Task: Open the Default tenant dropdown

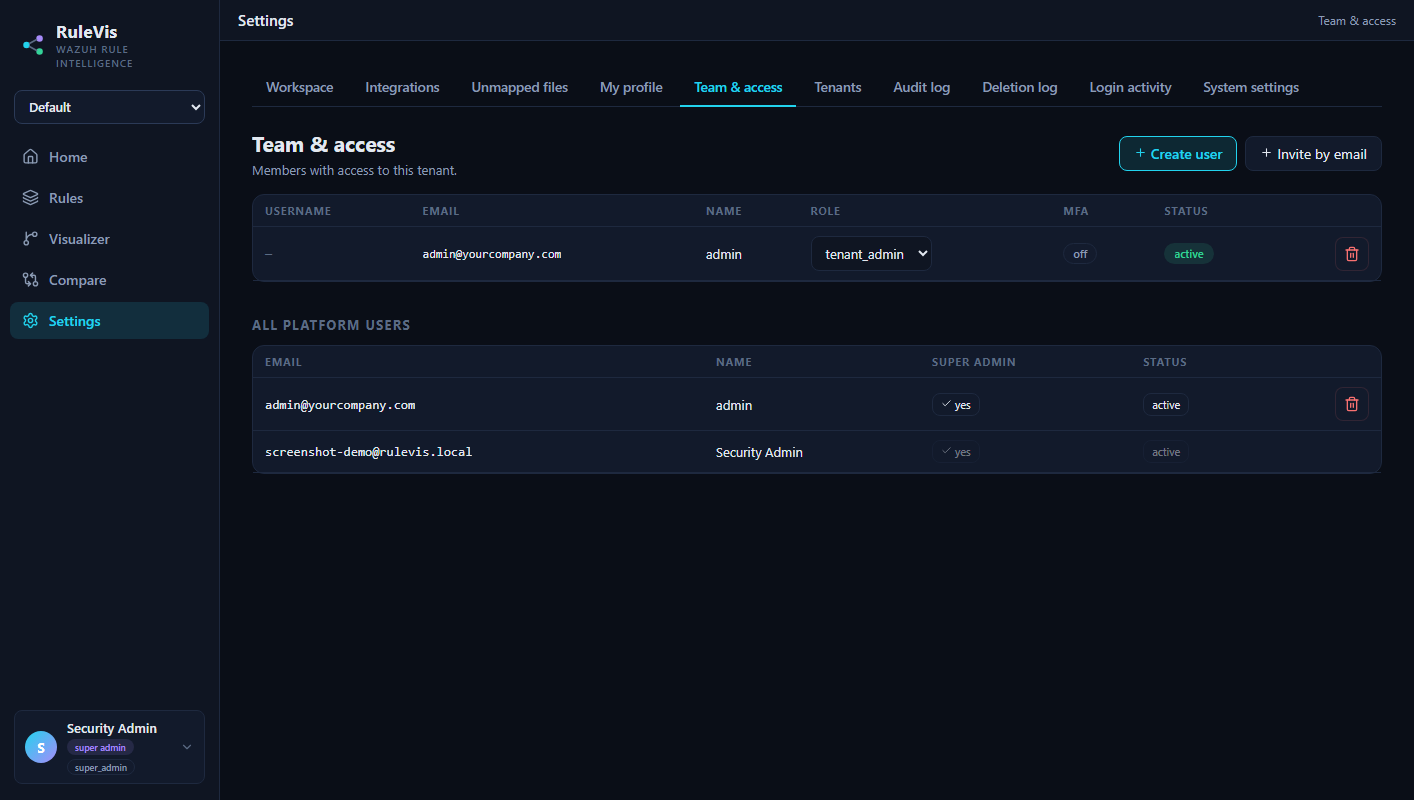Action: [x=109, y=107]
